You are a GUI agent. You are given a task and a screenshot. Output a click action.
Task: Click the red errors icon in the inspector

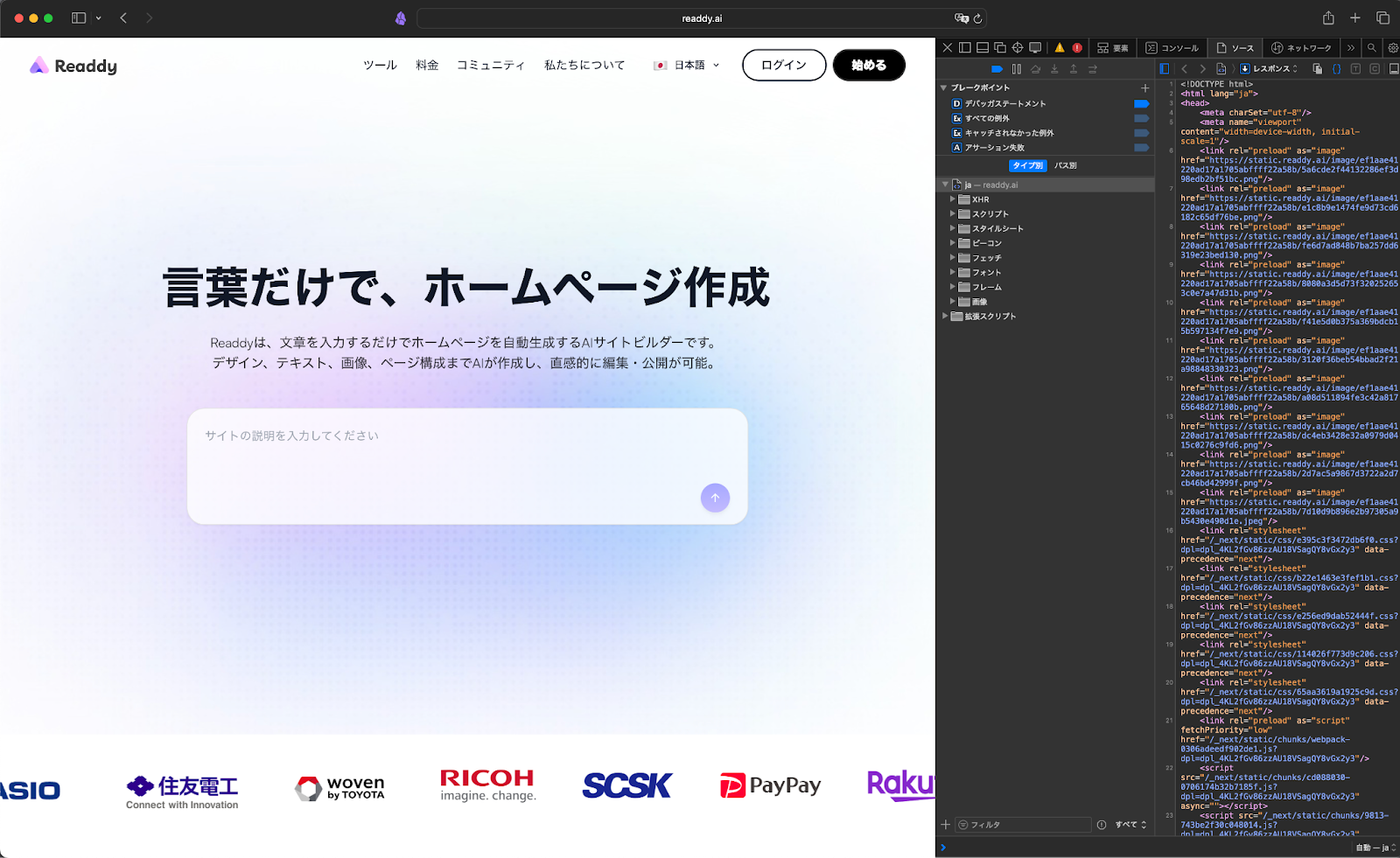pos(1077,48)
